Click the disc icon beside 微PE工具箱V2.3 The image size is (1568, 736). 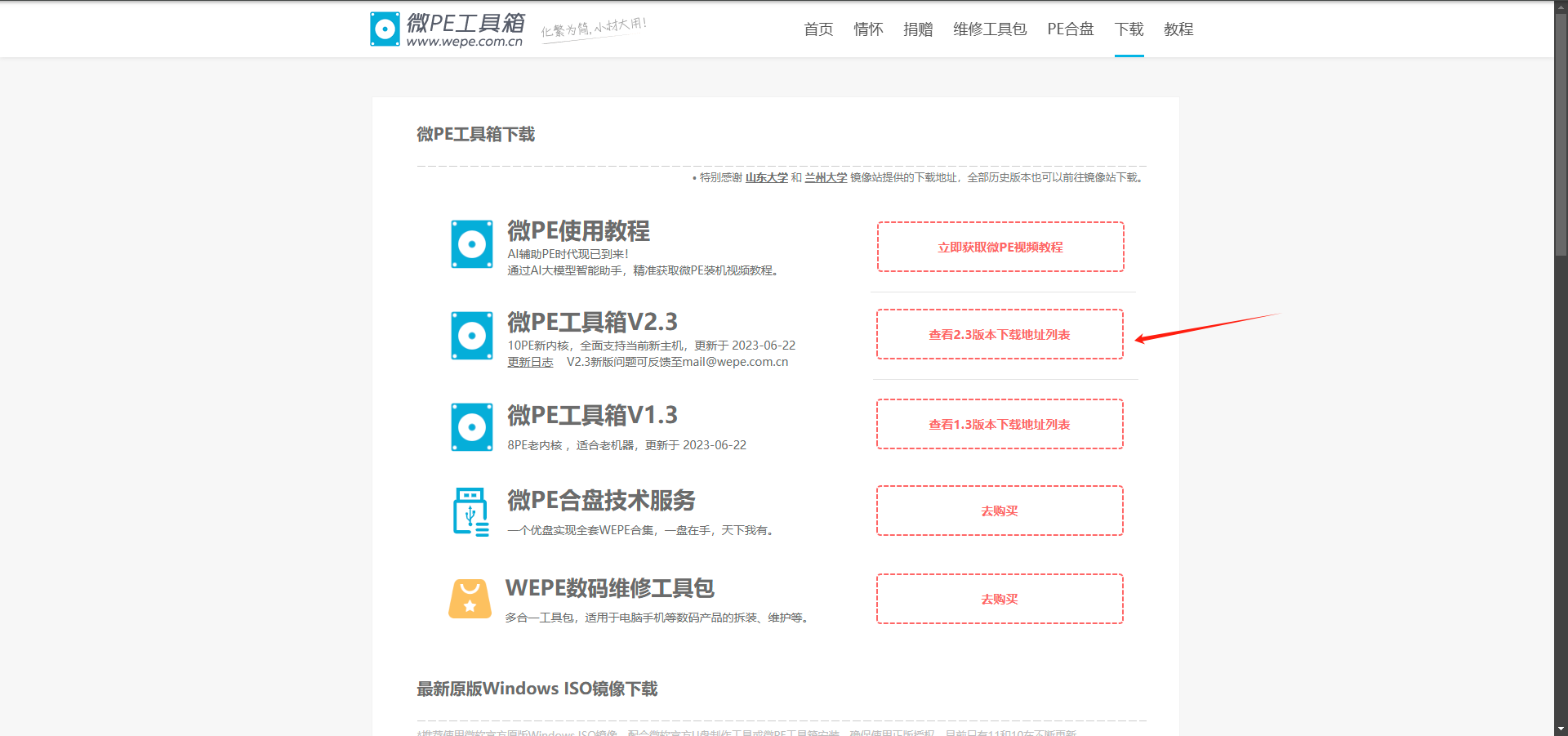click(x=471, y=336)
